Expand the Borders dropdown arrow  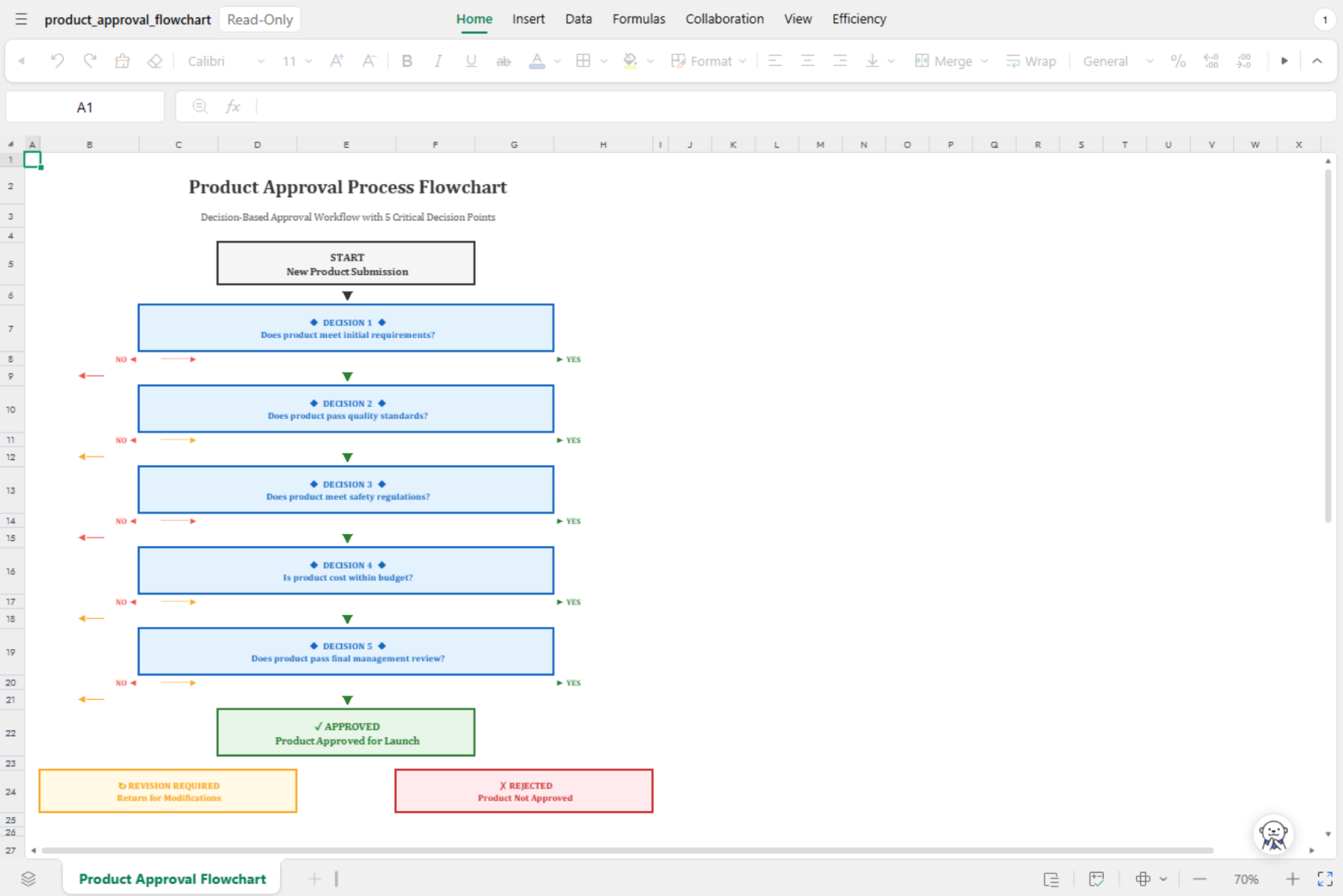pyautogui.click(x=604, y=61)
